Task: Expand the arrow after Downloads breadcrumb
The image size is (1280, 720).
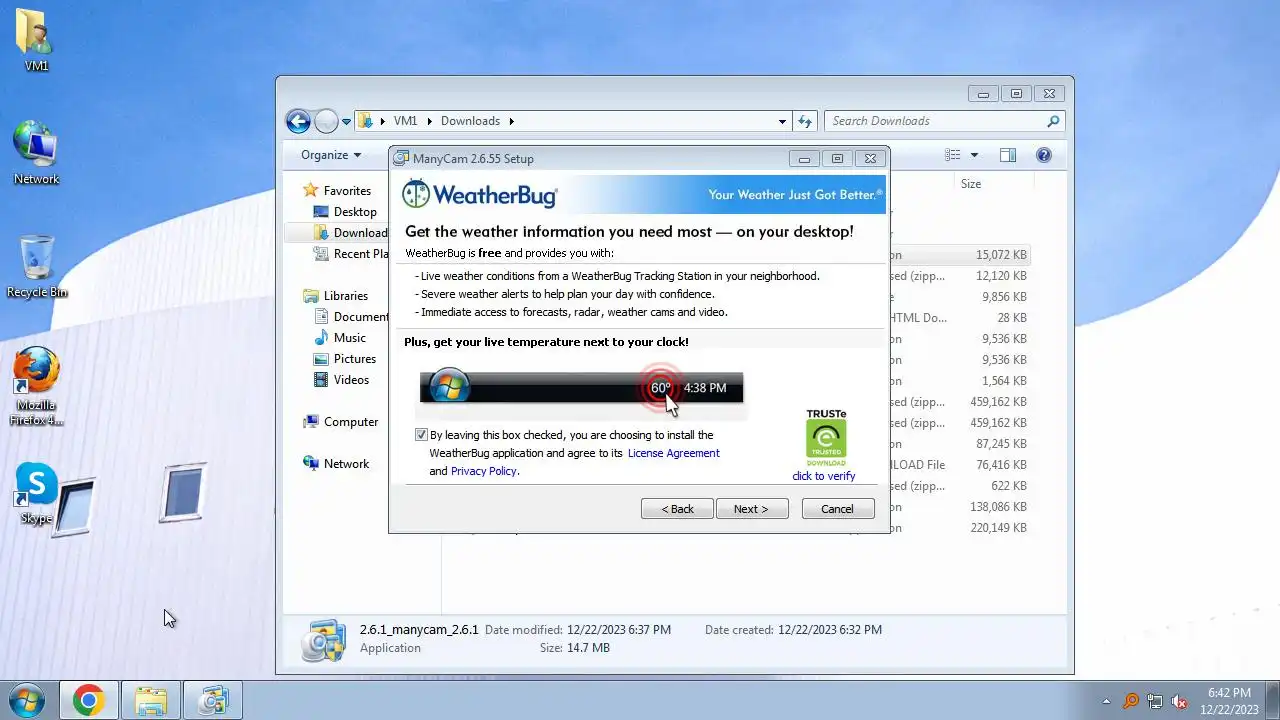Action: pos(512,121)
